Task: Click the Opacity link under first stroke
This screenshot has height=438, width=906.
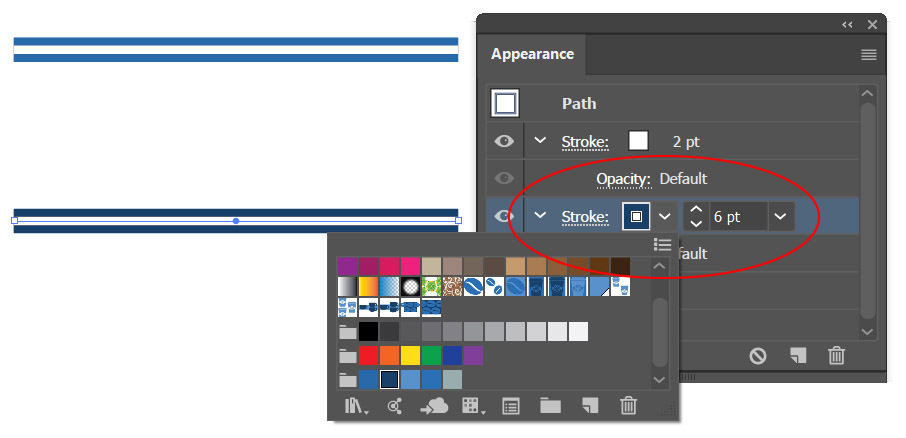Action: 623,179
